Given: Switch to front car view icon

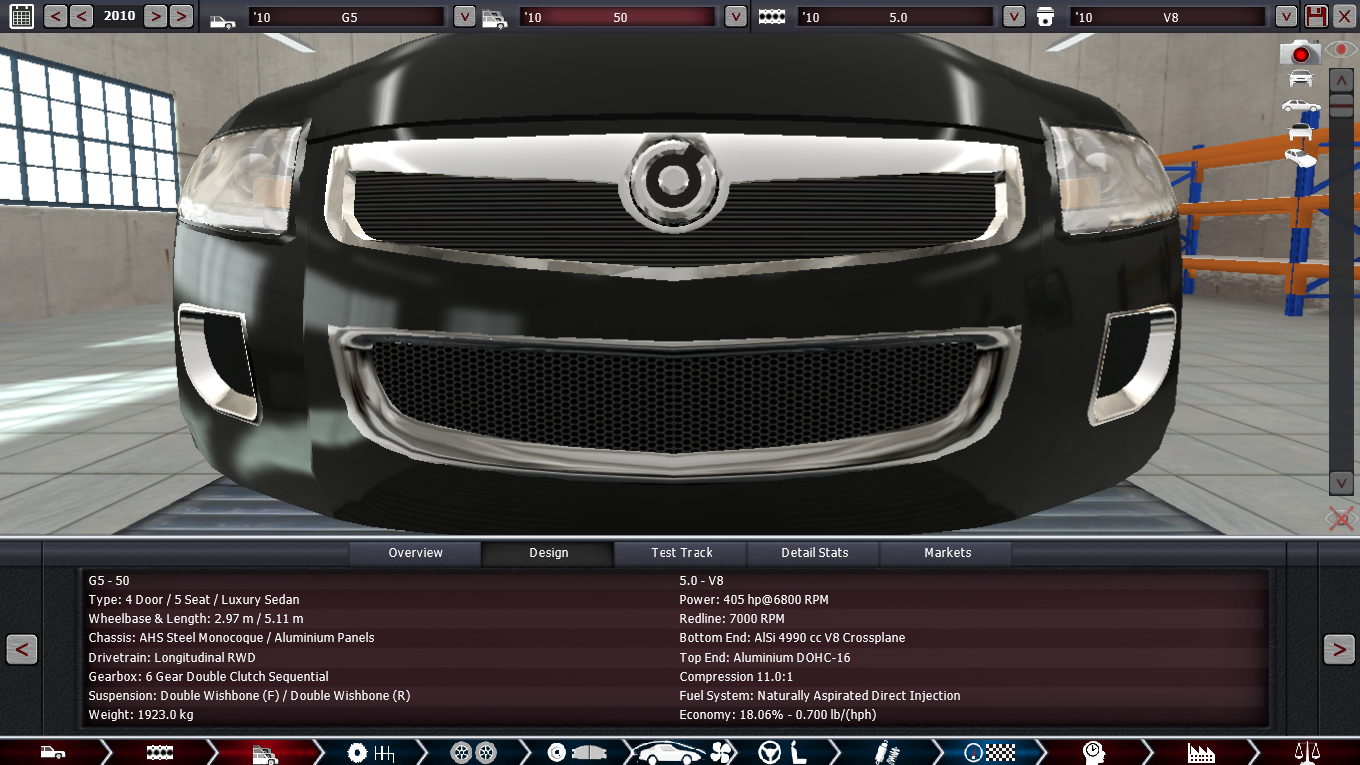Looking at the screenshot, I should click(x=1300, y=79).
